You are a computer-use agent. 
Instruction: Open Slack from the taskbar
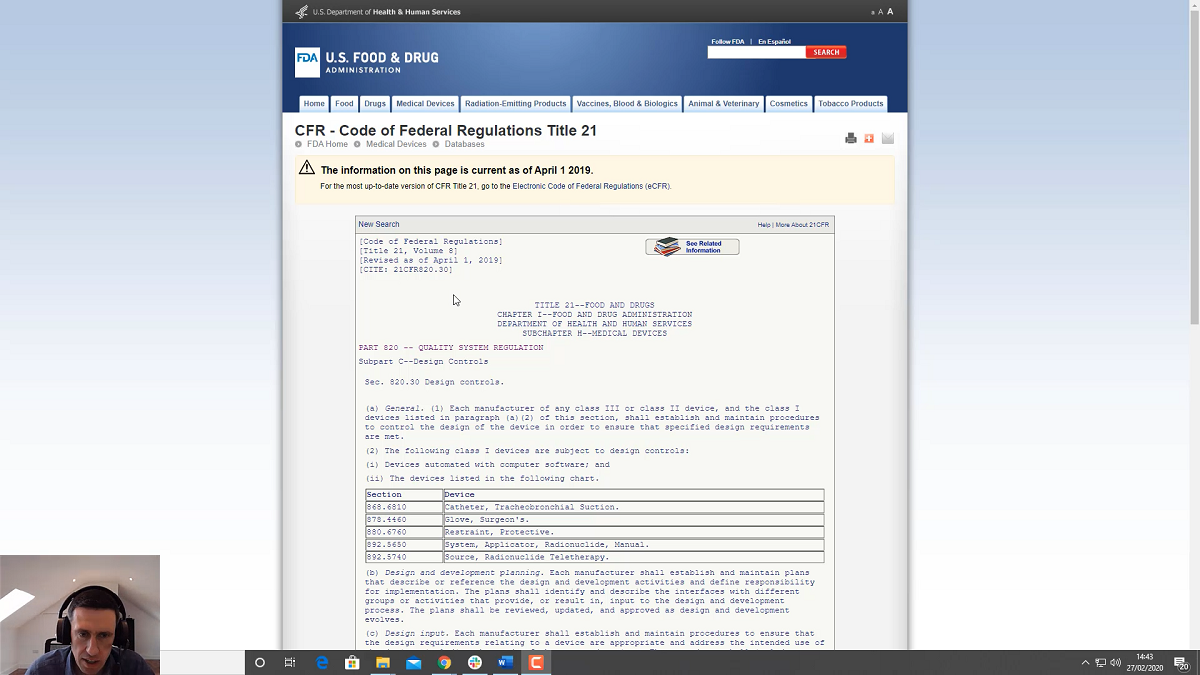tap(474, 662)
